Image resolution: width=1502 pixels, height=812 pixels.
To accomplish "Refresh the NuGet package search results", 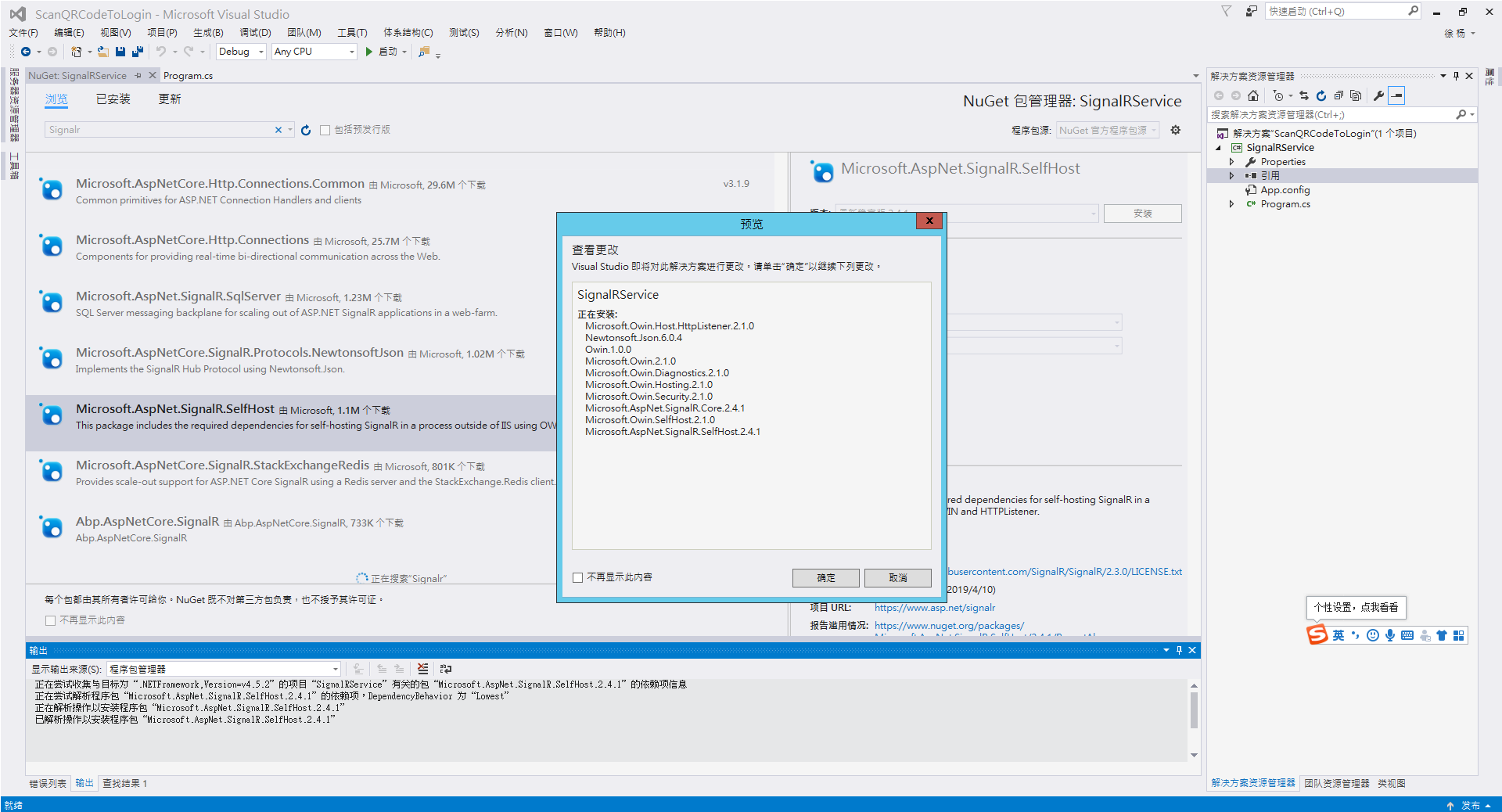I will coord(305,130).
